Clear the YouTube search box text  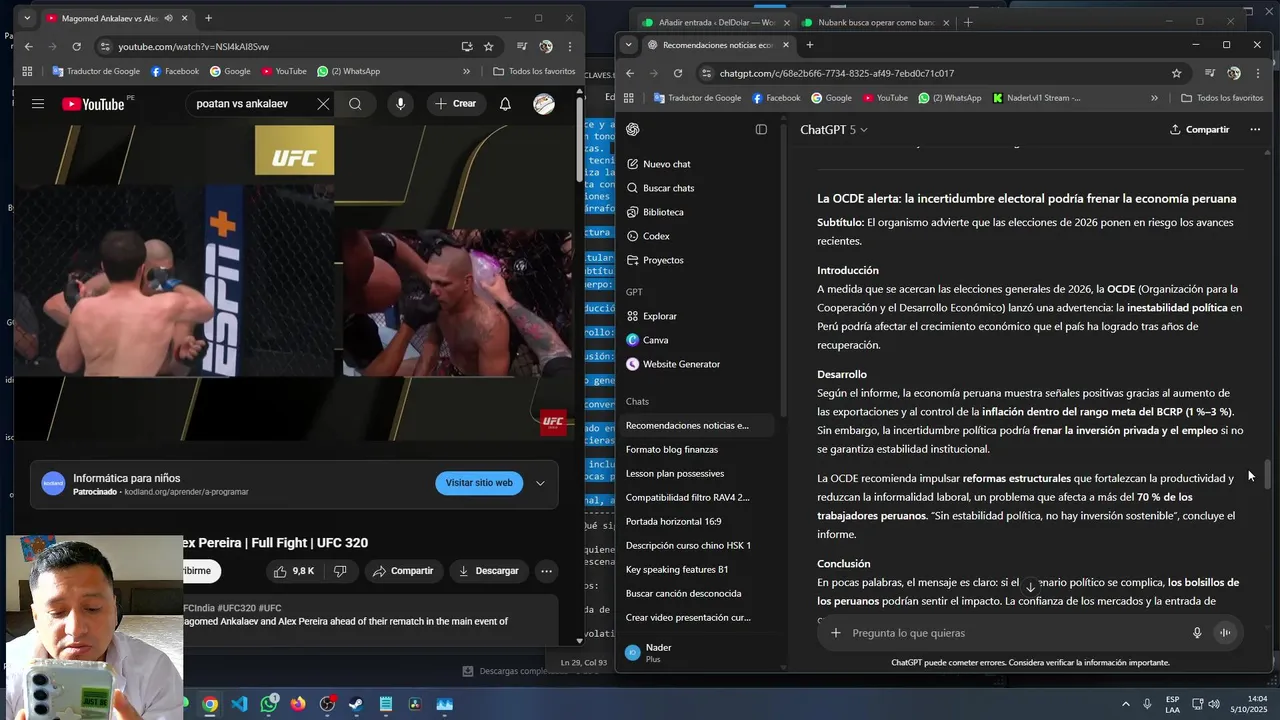tap(323, 104)
